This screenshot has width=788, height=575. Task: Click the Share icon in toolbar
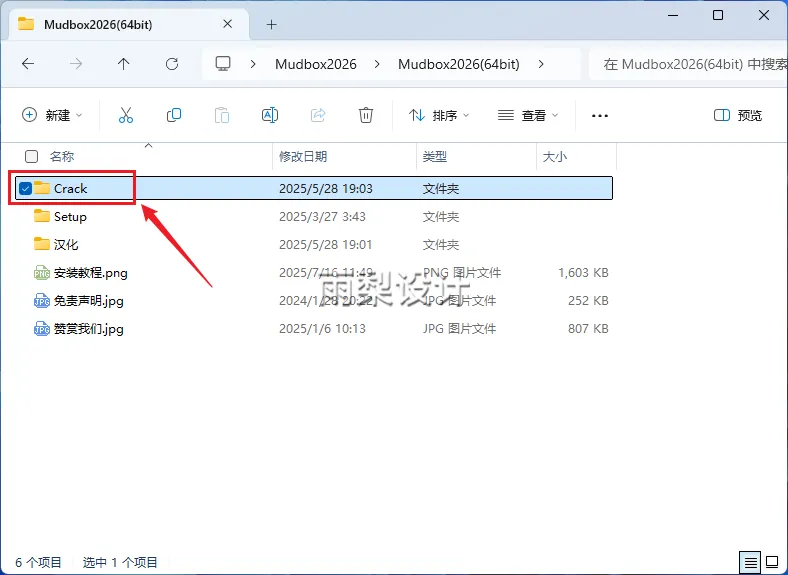(x=318, y=115)
